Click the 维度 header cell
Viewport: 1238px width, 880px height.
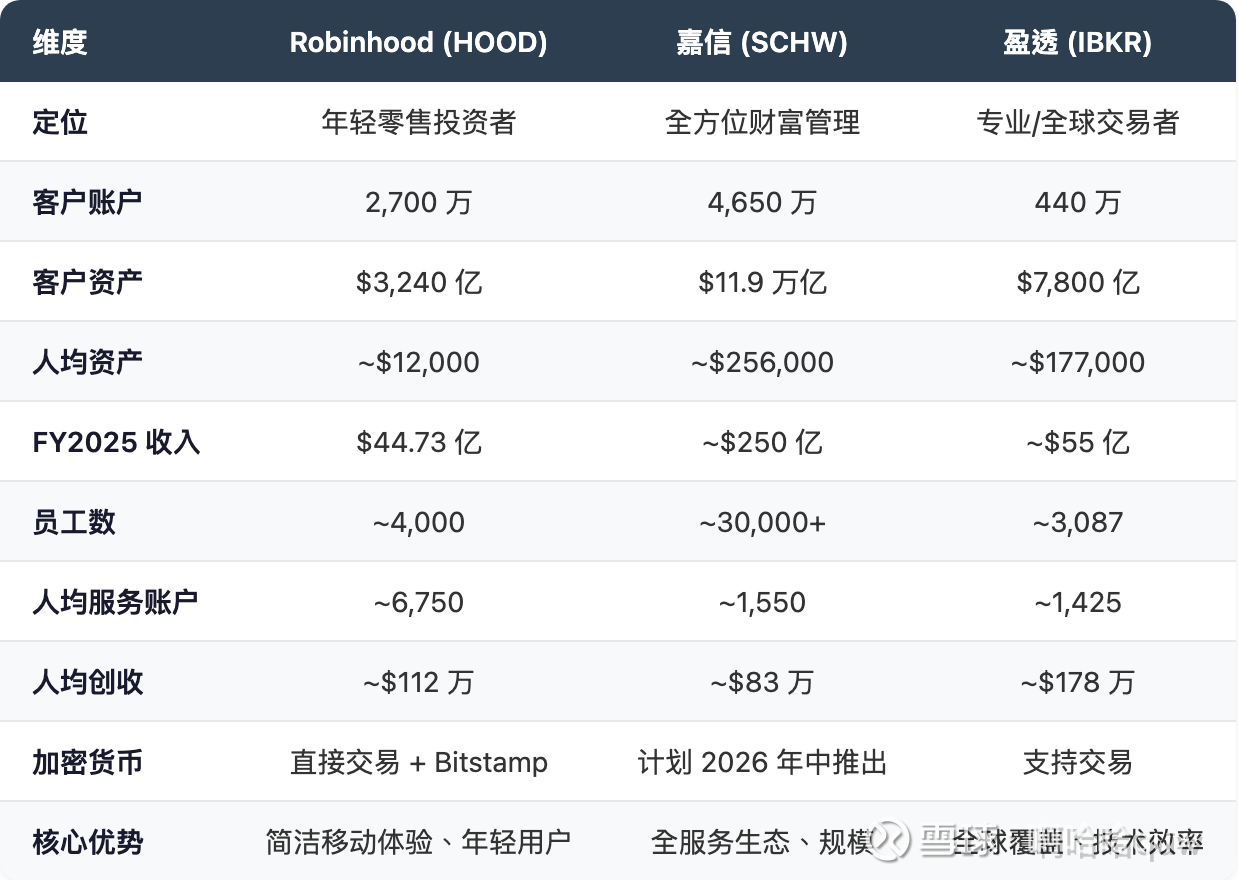(x=60, y=42)
